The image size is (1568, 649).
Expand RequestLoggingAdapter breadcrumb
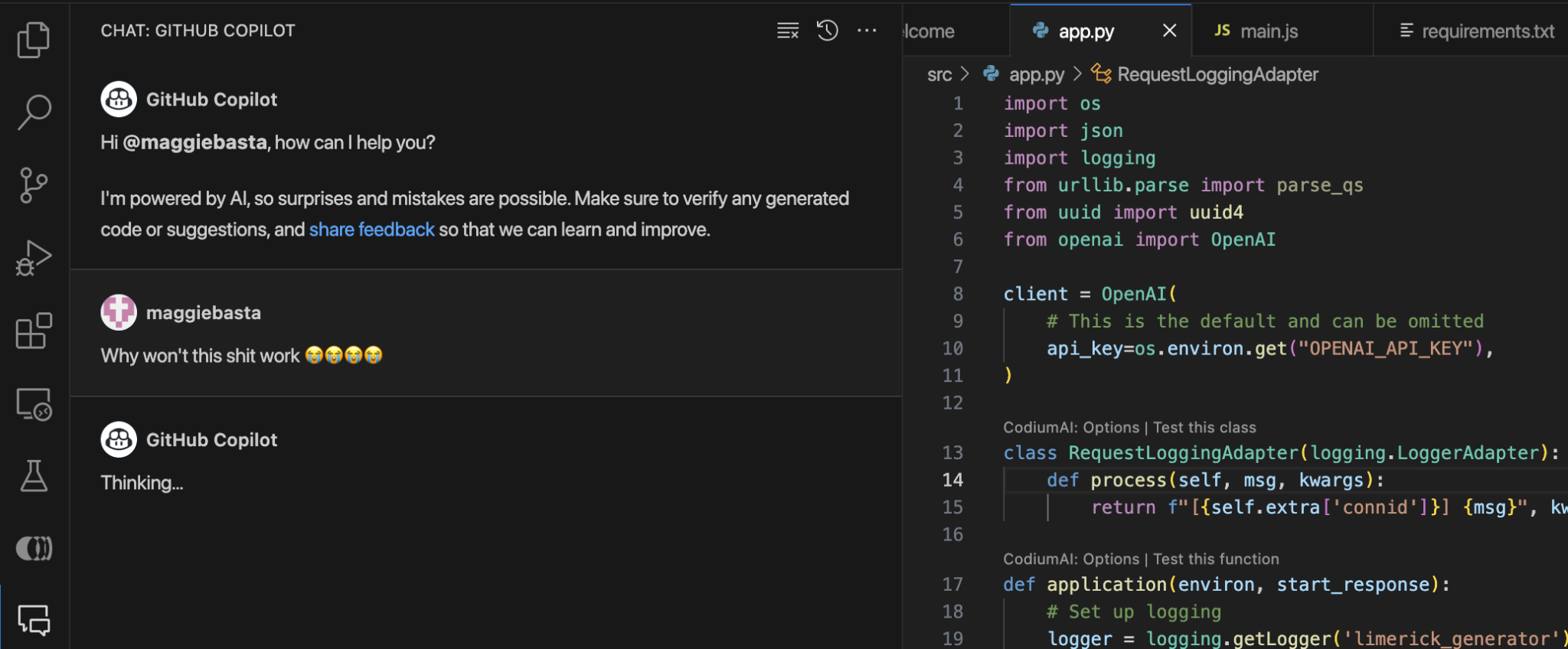(1217, 74)
